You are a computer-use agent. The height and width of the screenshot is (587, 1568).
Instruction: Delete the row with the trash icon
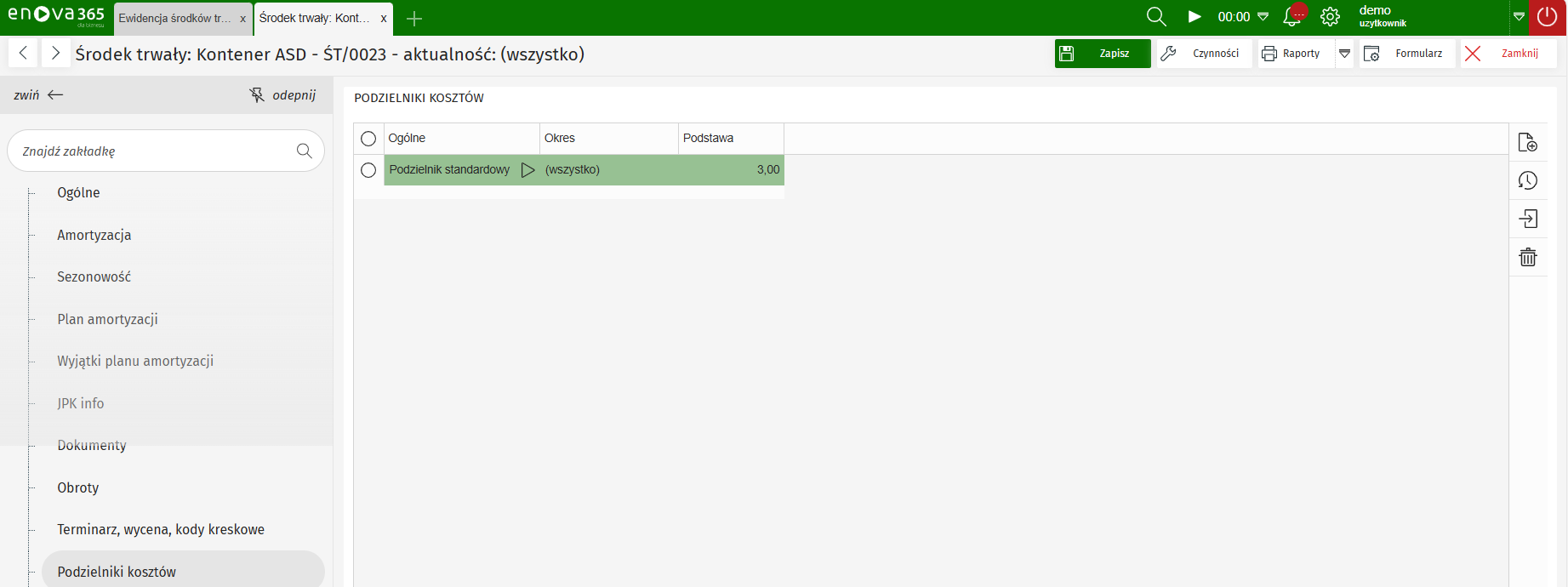coord(1528,257)
